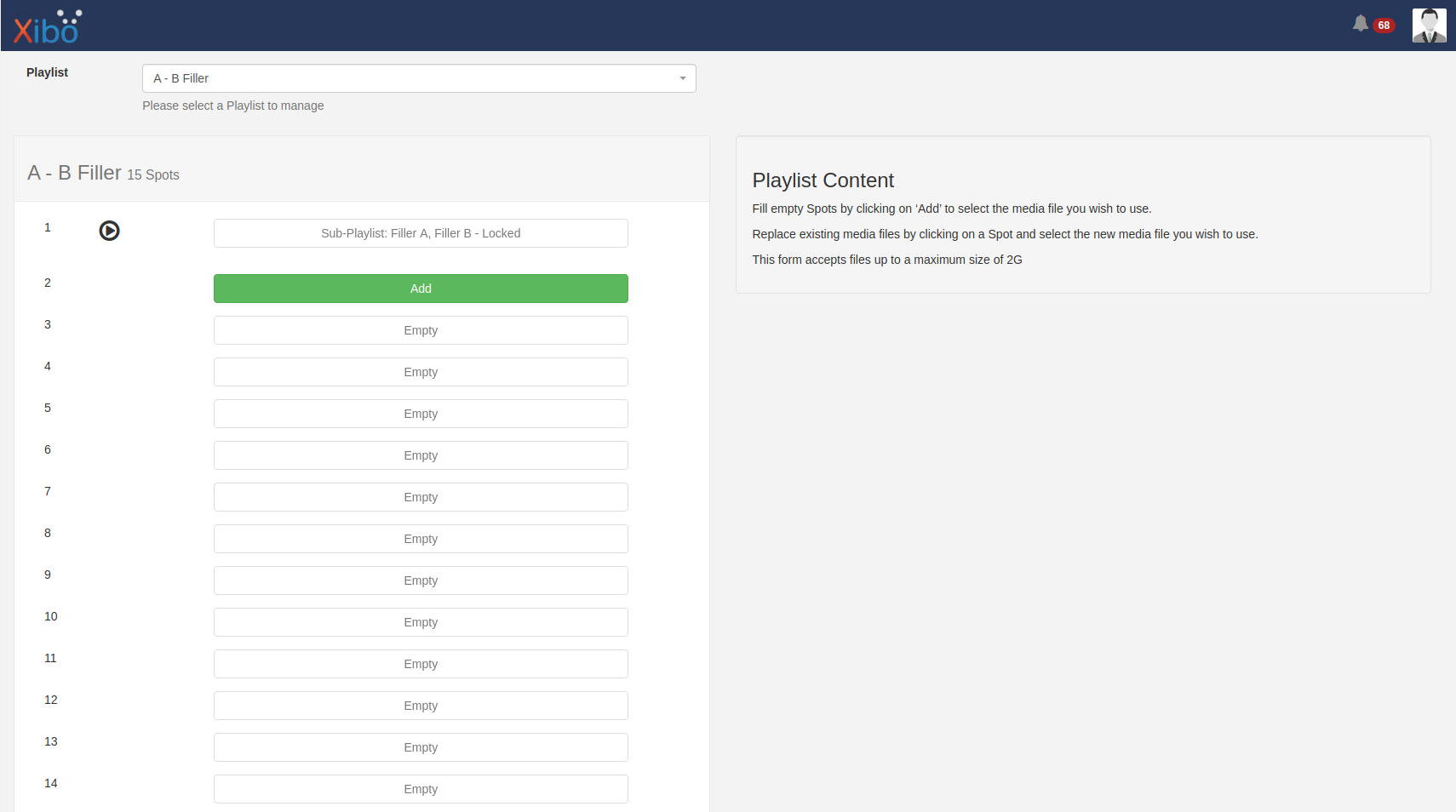The height and width of the screenshot is (812, 1456).
Task: Click the Playlist Content heading
Action: 823,180
